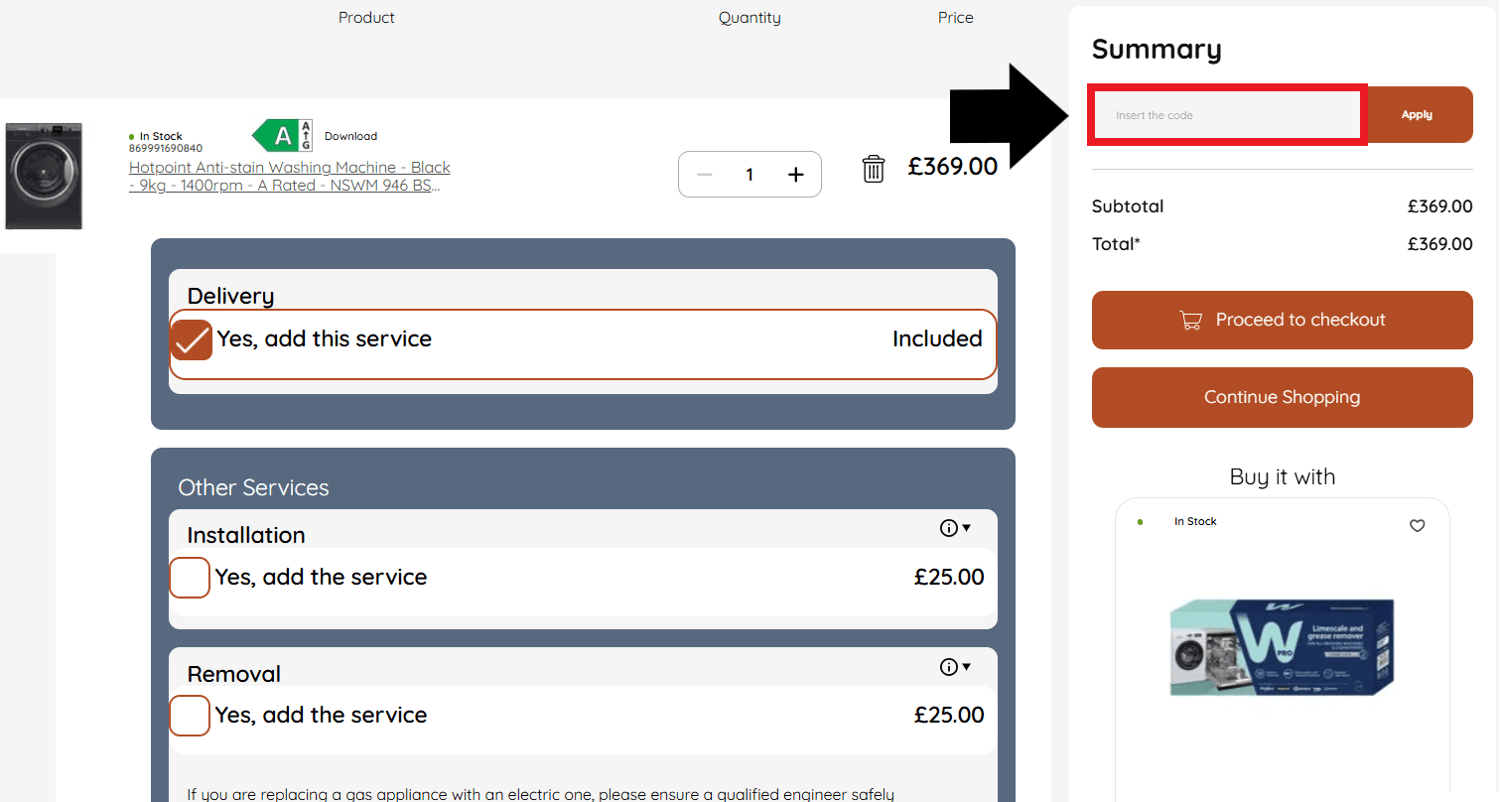This screenshot has width=1500, height=802.
Task: Expand Installation info dropdown
Action: [x=956, y=528]
